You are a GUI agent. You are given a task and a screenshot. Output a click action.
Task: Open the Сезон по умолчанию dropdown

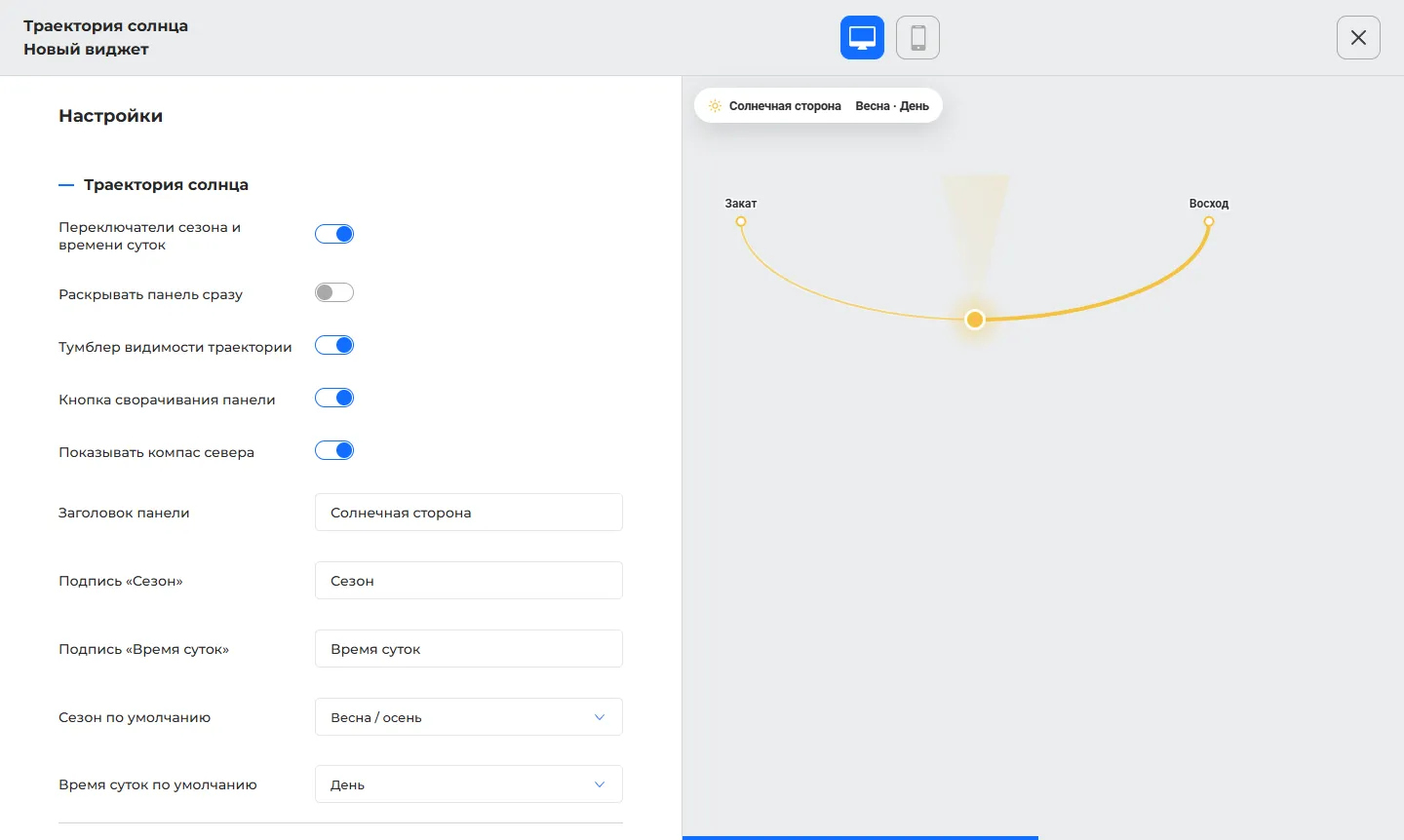click(x=469, y=717)
